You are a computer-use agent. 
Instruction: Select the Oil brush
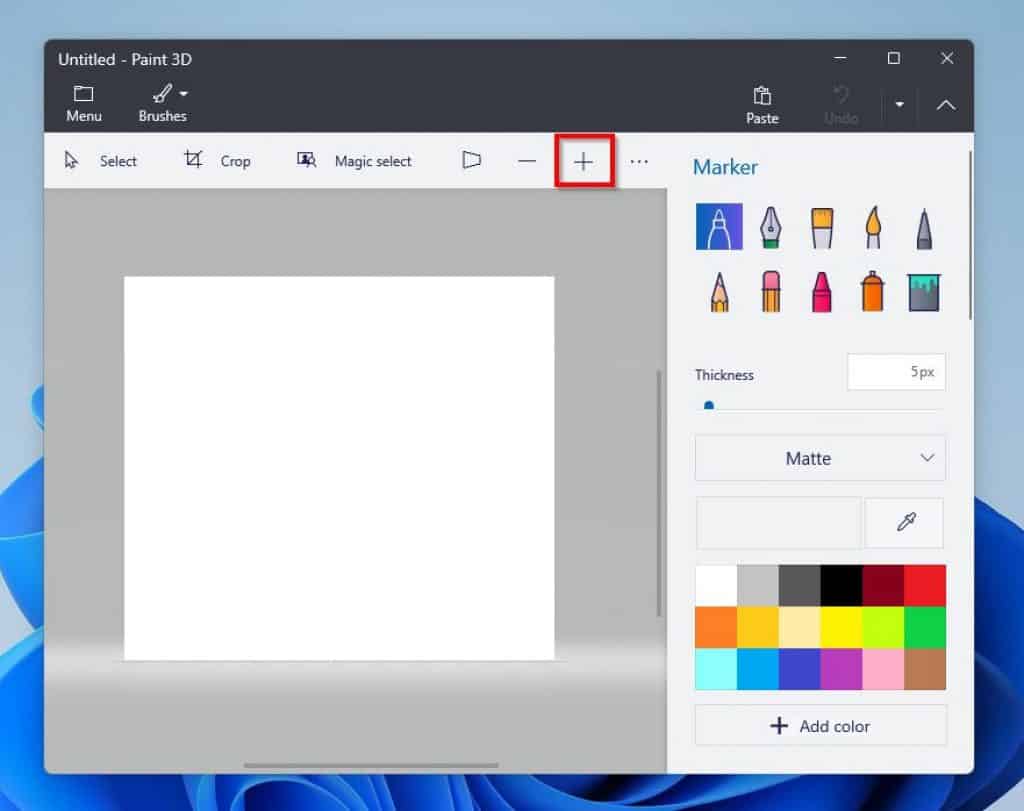tap(822, 227)
